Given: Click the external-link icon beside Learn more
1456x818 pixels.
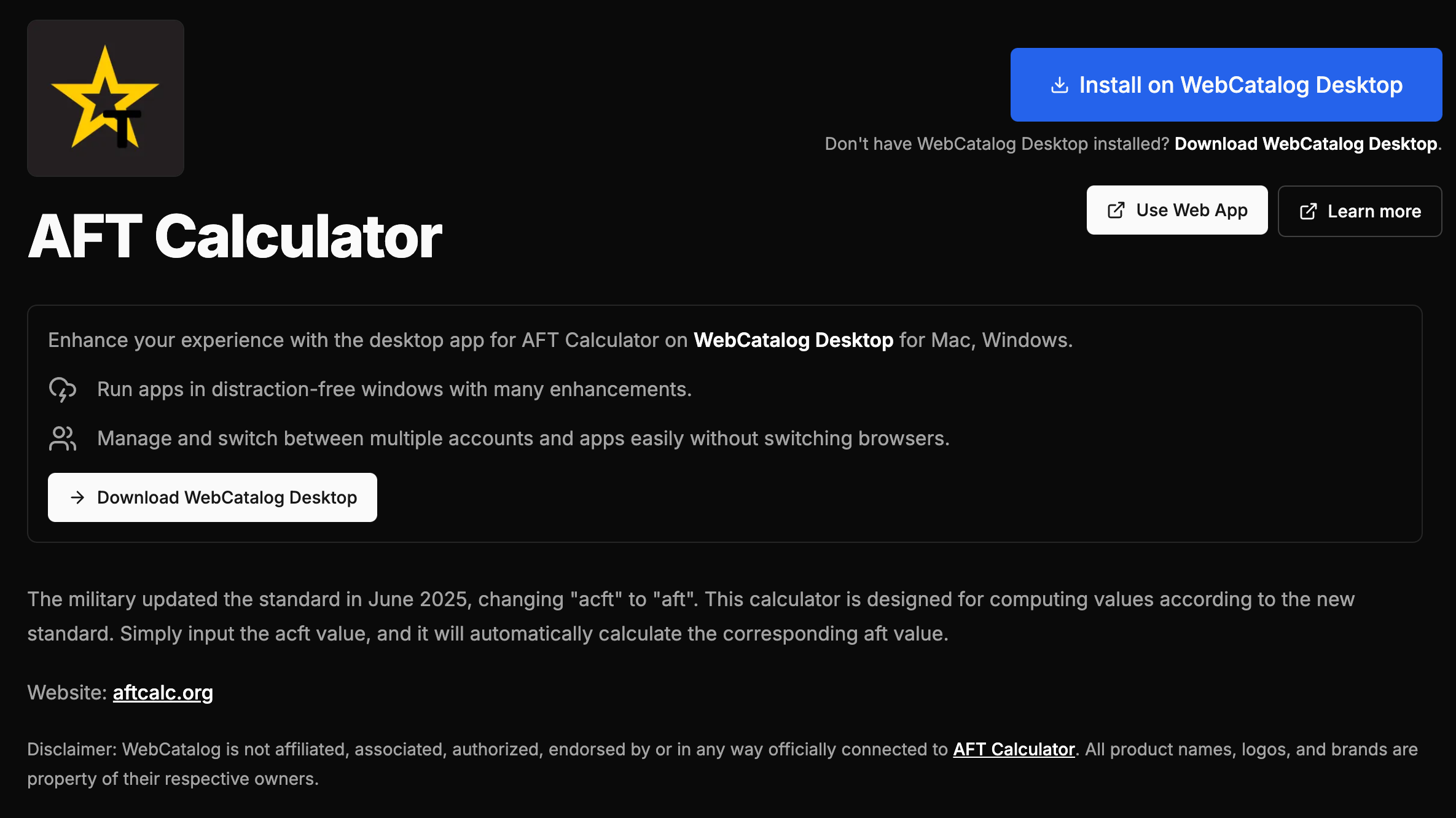Looking at the screenshot, I should point(1308,211).
